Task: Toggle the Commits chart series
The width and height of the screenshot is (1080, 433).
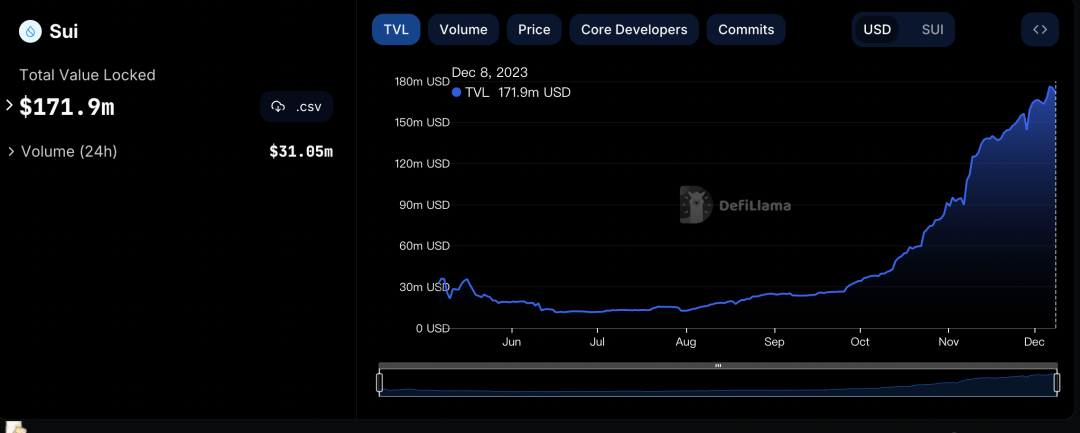Action: (746, 30)
